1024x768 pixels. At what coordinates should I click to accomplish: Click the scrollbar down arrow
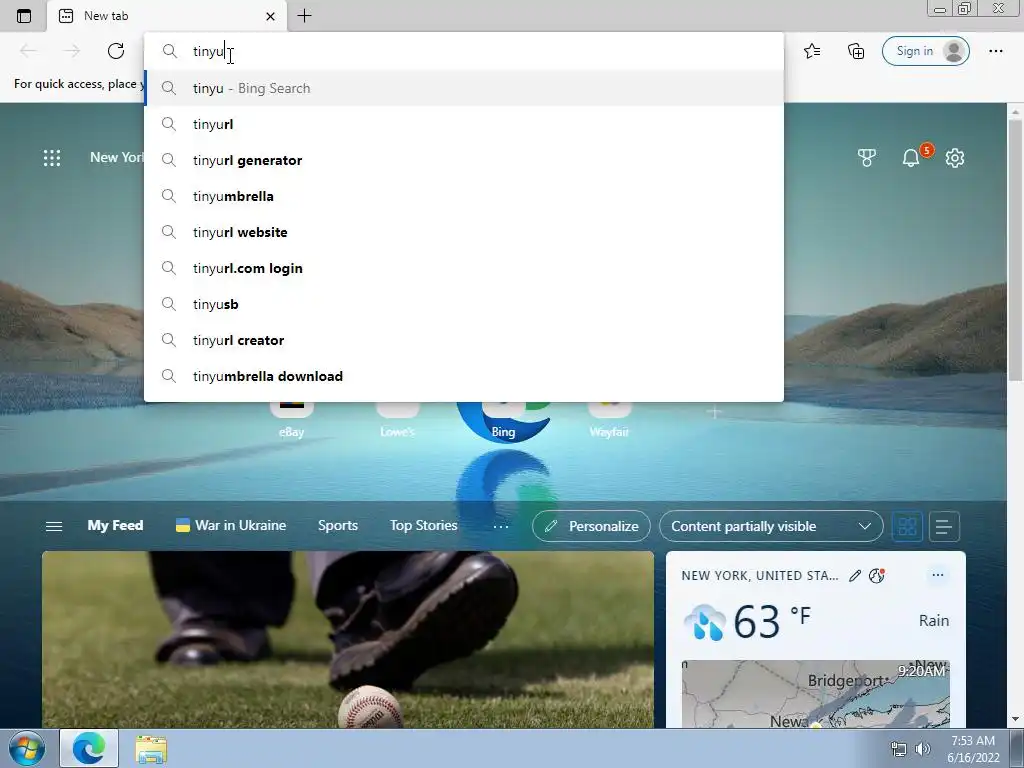[1015, 719]
